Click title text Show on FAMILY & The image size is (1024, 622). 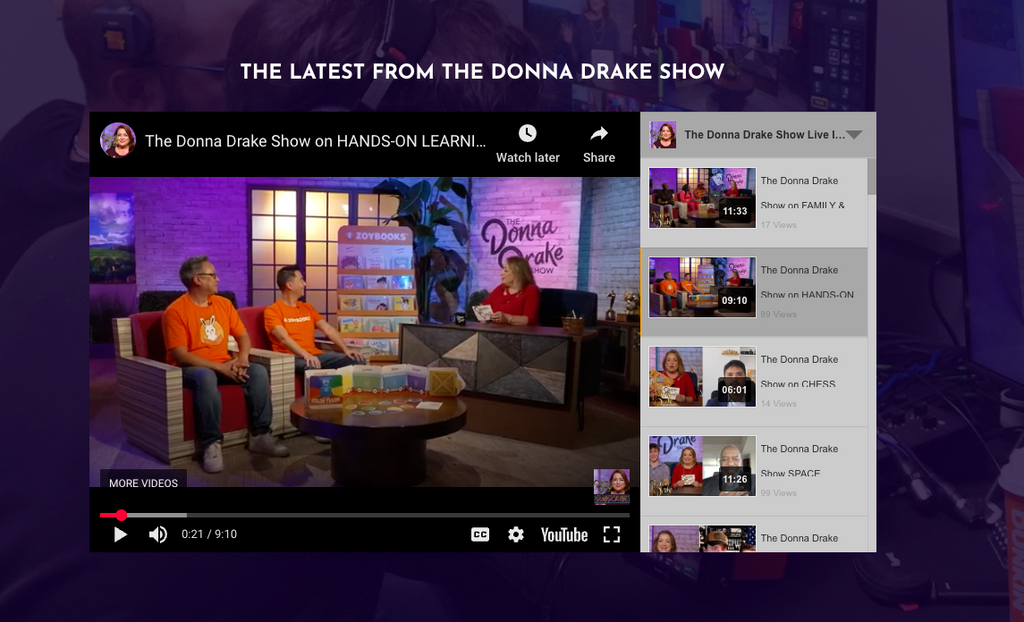coord(803,205)
